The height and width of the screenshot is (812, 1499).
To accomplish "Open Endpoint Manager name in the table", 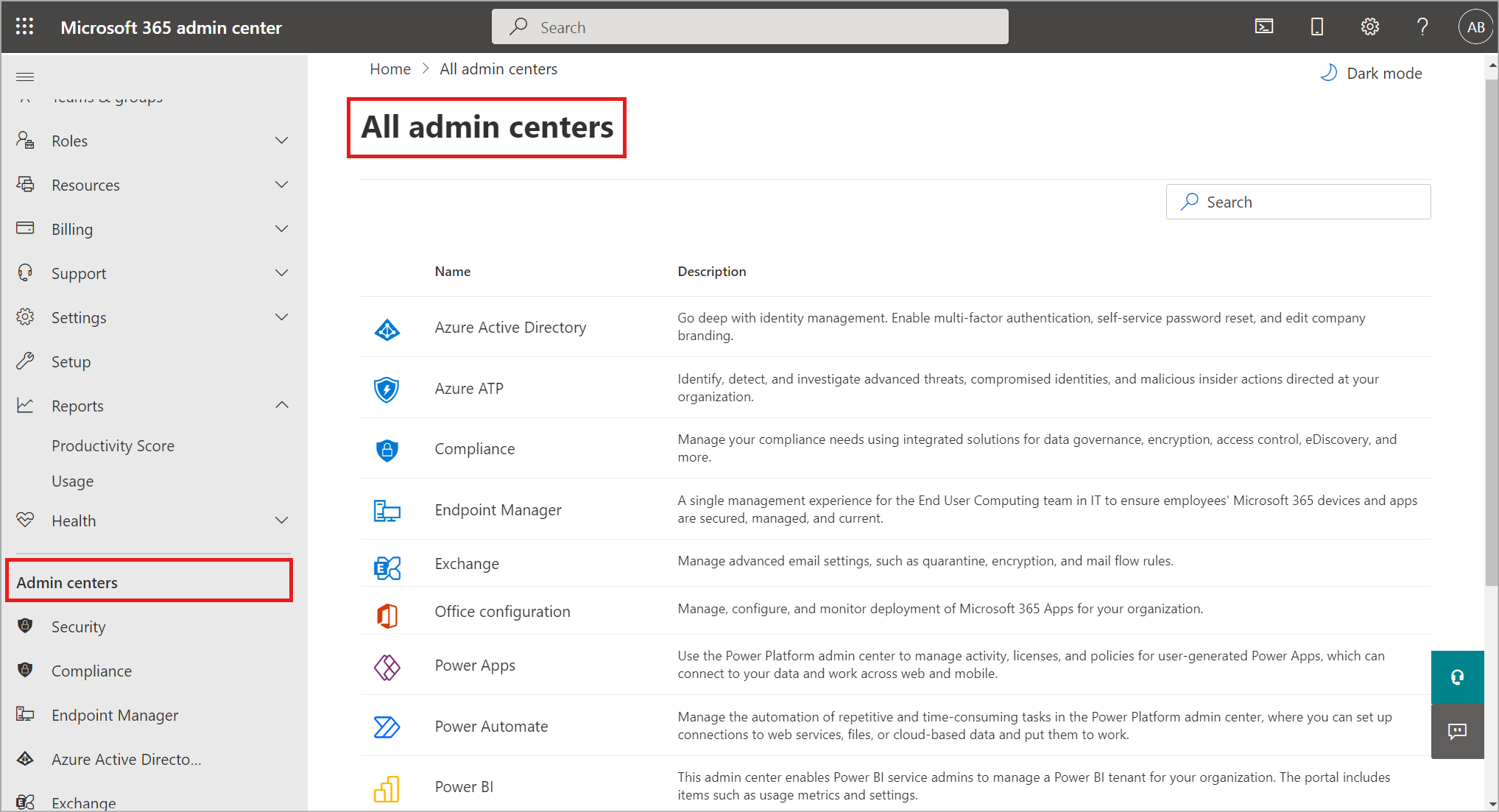I will click(498, 510).
